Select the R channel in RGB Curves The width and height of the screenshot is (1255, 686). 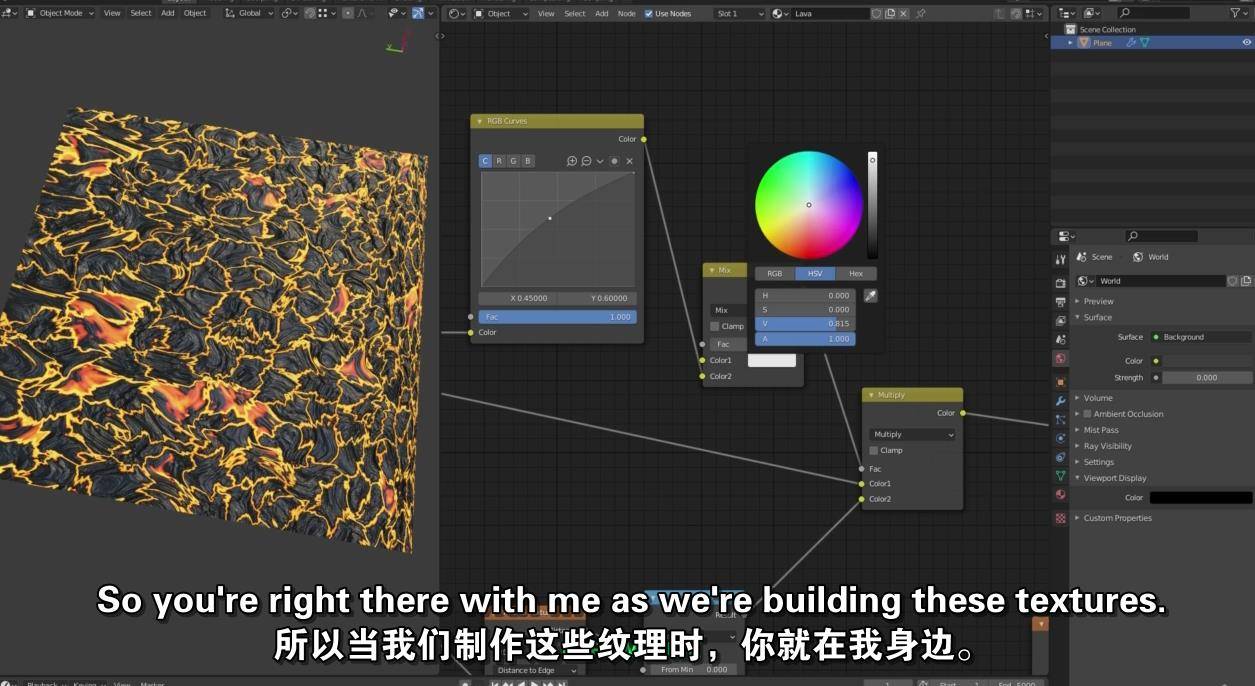[499, 161]
